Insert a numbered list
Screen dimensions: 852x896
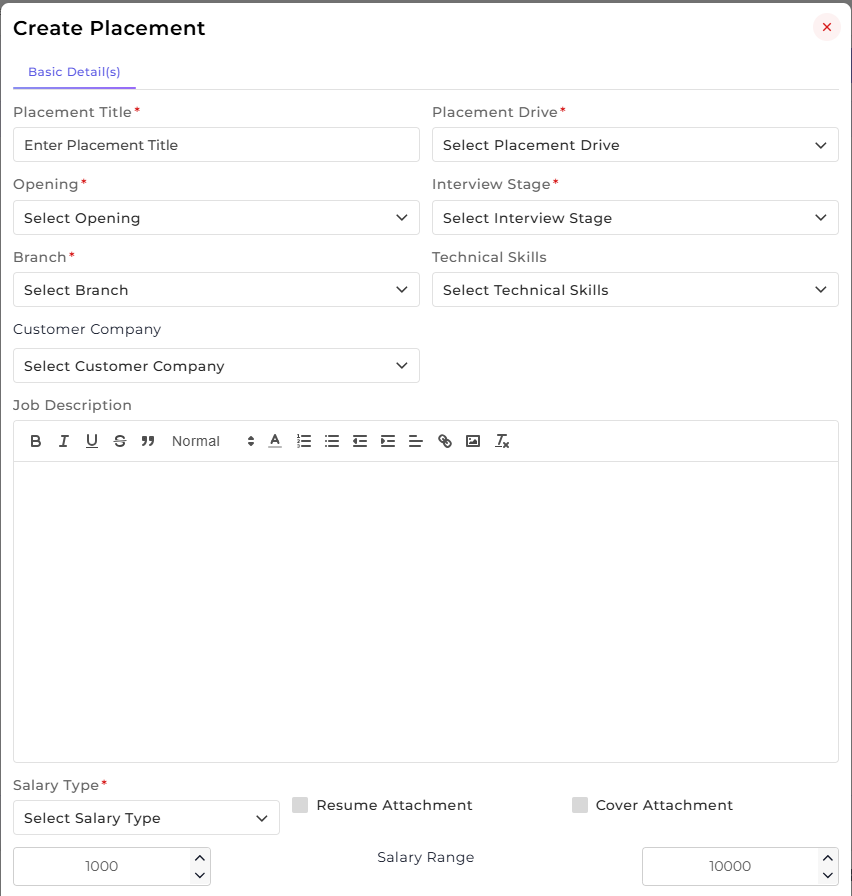point(304,441)
